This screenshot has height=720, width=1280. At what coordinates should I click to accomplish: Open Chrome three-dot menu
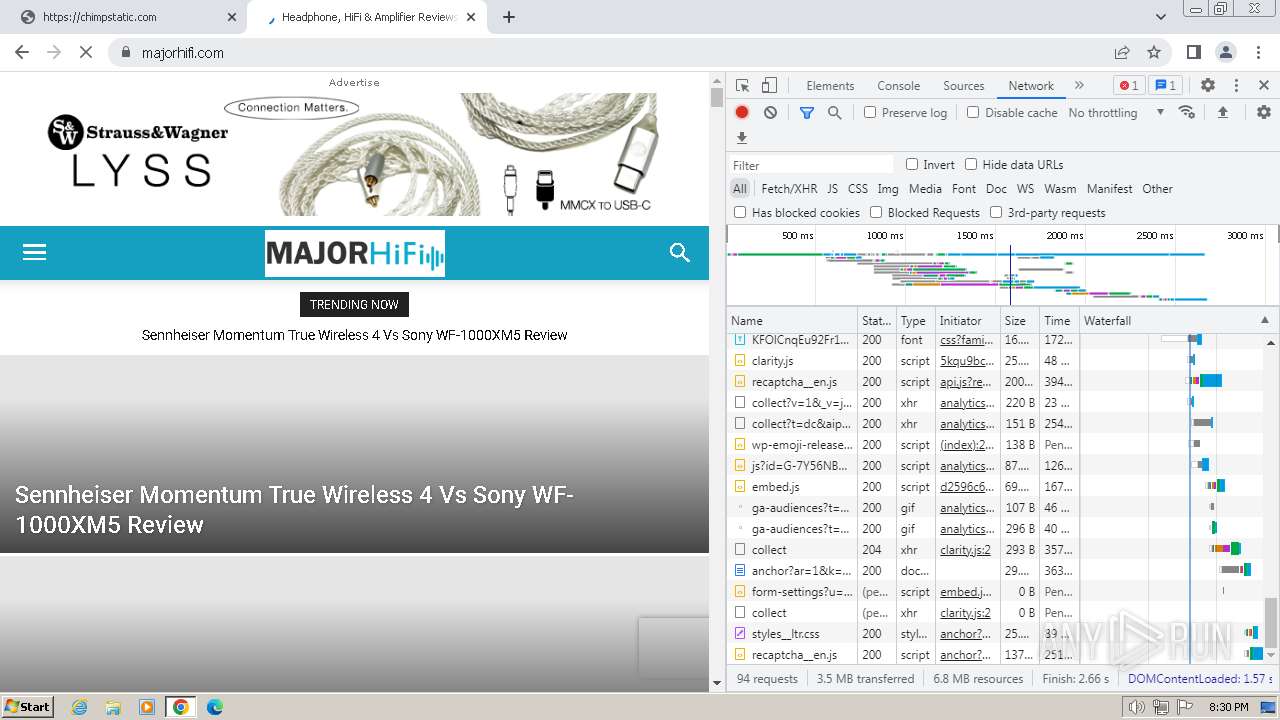pos(1258,52)
